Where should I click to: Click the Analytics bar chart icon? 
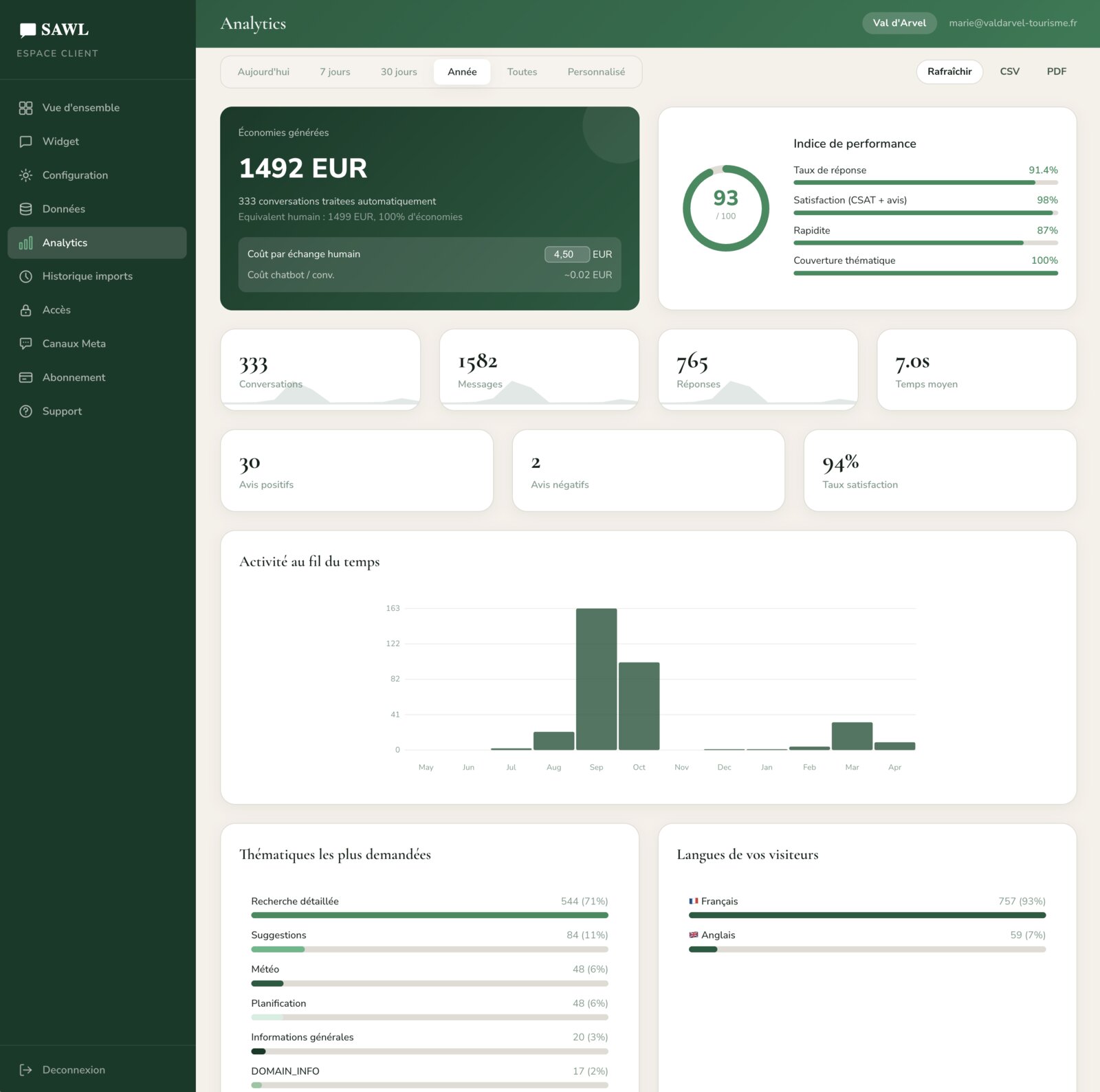pos(25,243)
